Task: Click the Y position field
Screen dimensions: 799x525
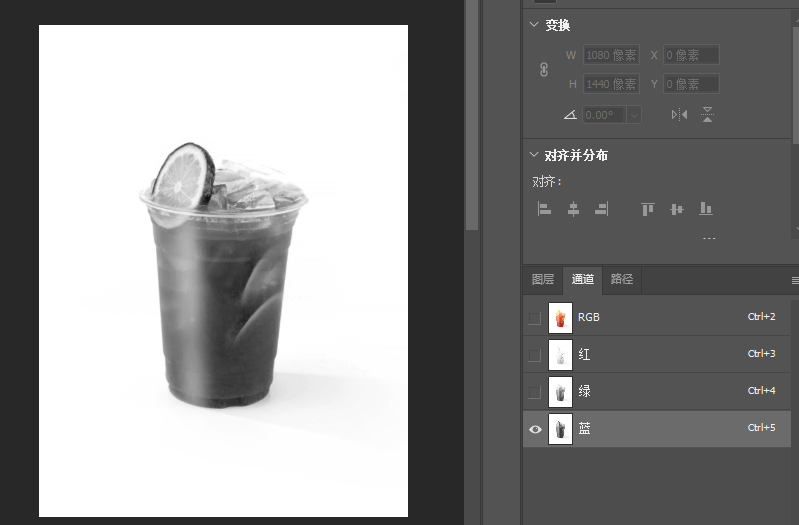Action: tap(691, 84)
